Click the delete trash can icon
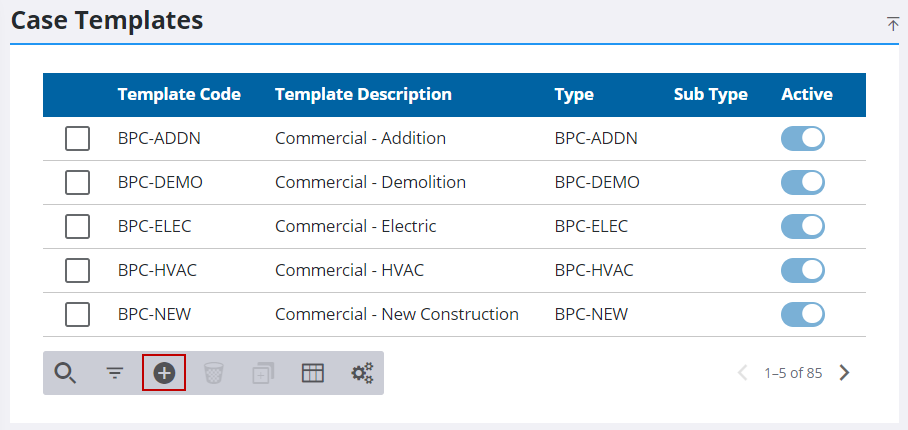Viewport: 908px width, 430px height. 214,373
